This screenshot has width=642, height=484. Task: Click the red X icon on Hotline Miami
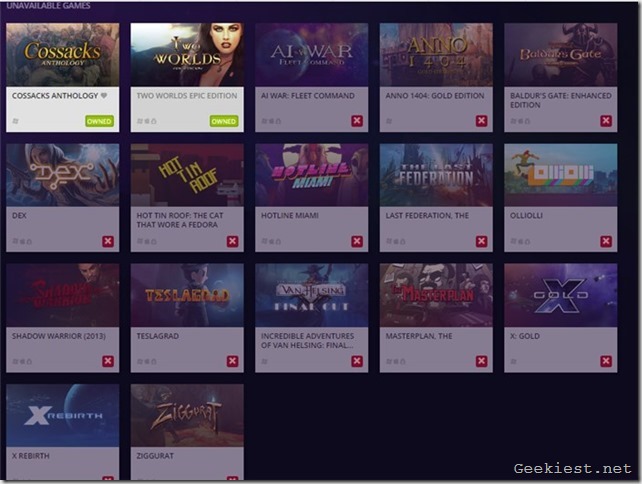(357, 241)
